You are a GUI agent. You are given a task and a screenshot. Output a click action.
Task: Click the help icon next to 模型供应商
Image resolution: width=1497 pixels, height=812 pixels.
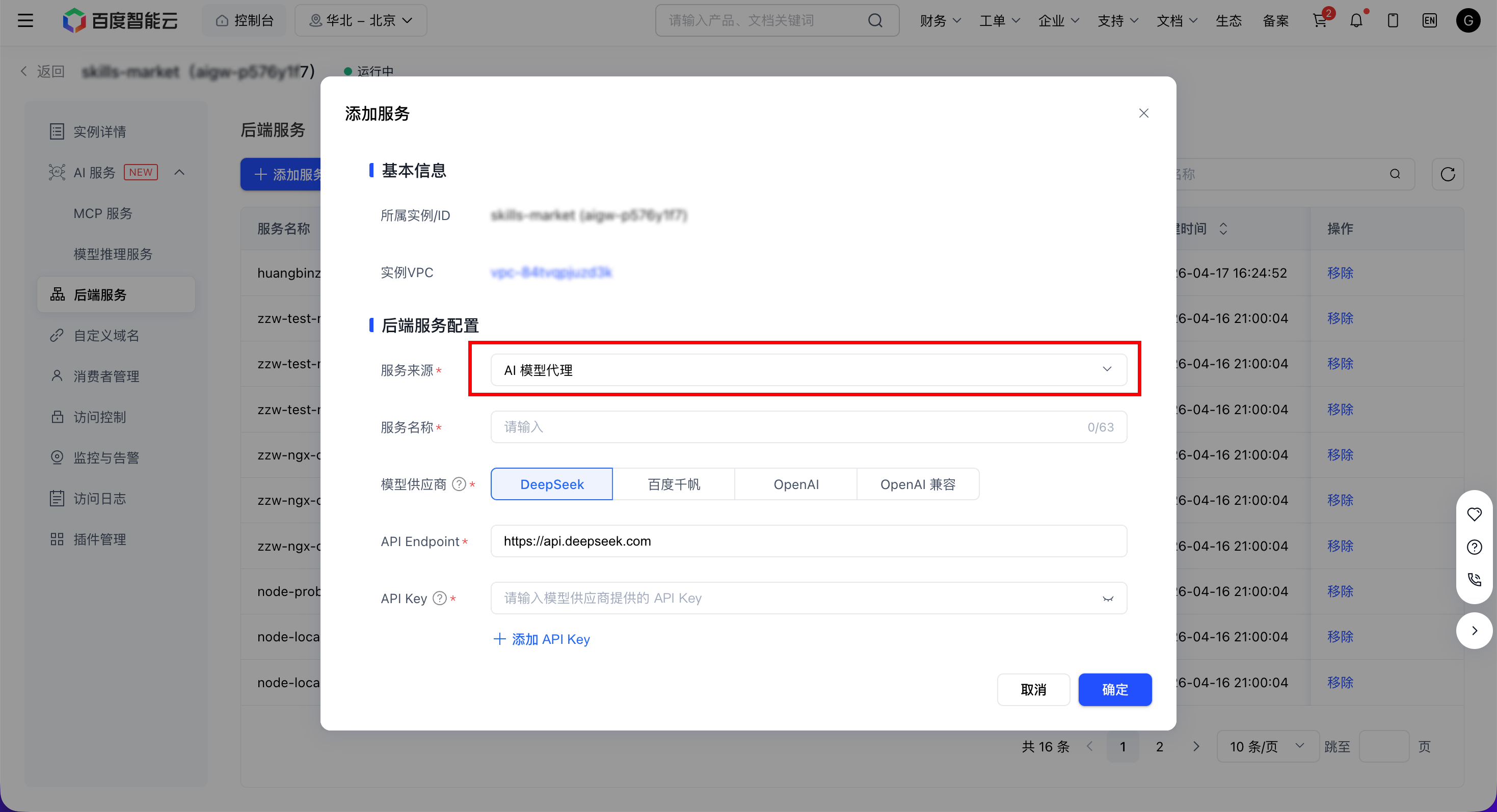pyautogui.click(x=459, y=484)
